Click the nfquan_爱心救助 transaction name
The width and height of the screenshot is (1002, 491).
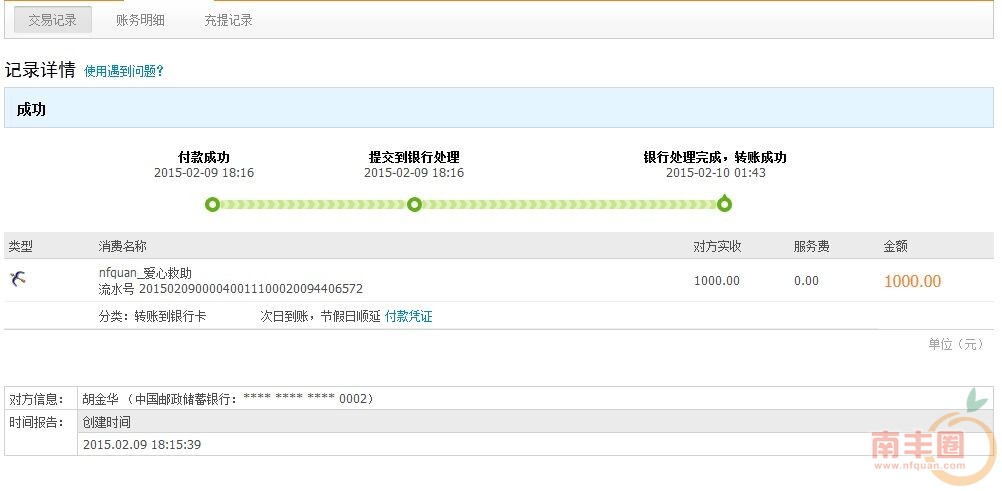(145, 273)
